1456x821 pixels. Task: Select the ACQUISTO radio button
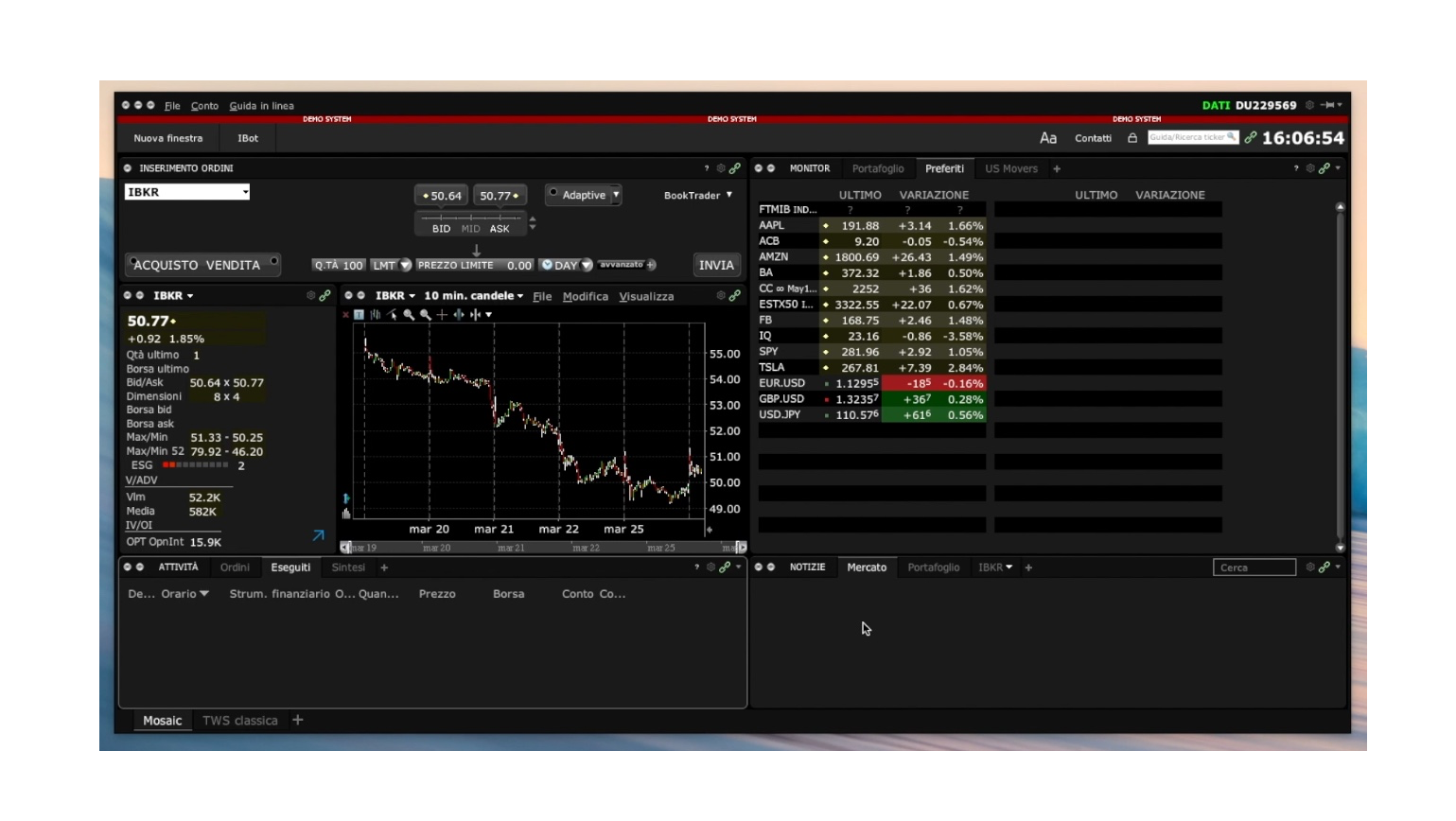click(133, 261)
